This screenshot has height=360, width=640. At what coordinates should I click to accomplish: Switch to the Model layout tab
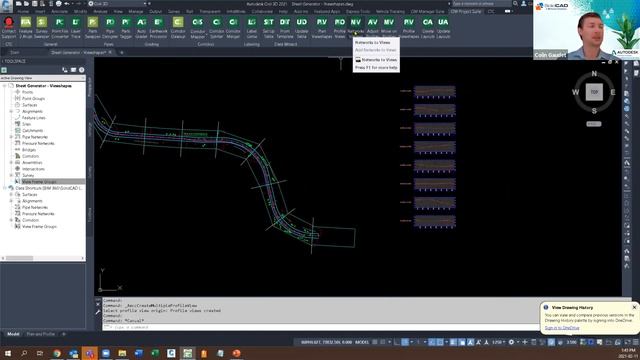(x=13, y=334)
